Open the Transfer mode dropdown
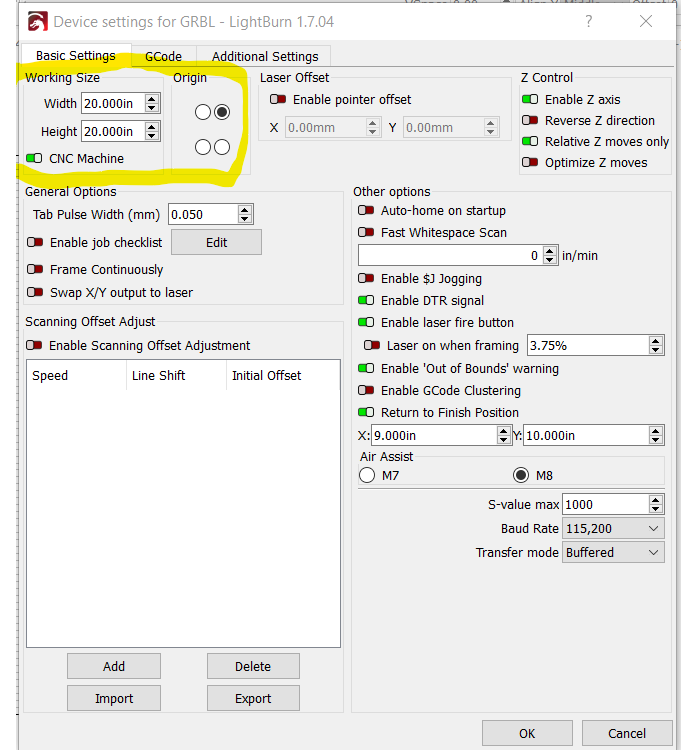 click(x=613, y=552)
